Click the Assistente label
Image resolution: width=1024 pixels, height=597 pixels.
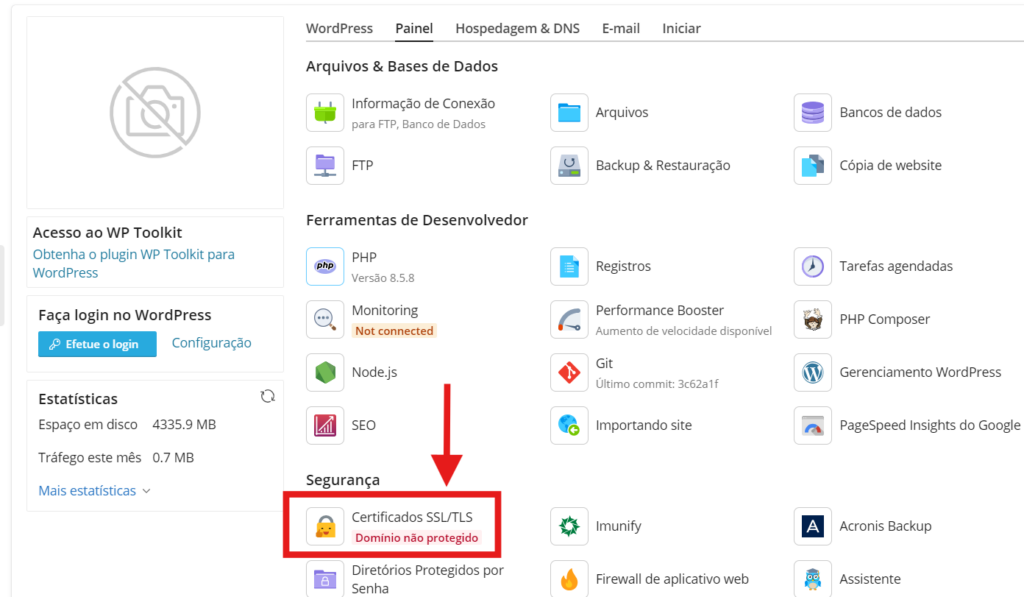(870, 579)
